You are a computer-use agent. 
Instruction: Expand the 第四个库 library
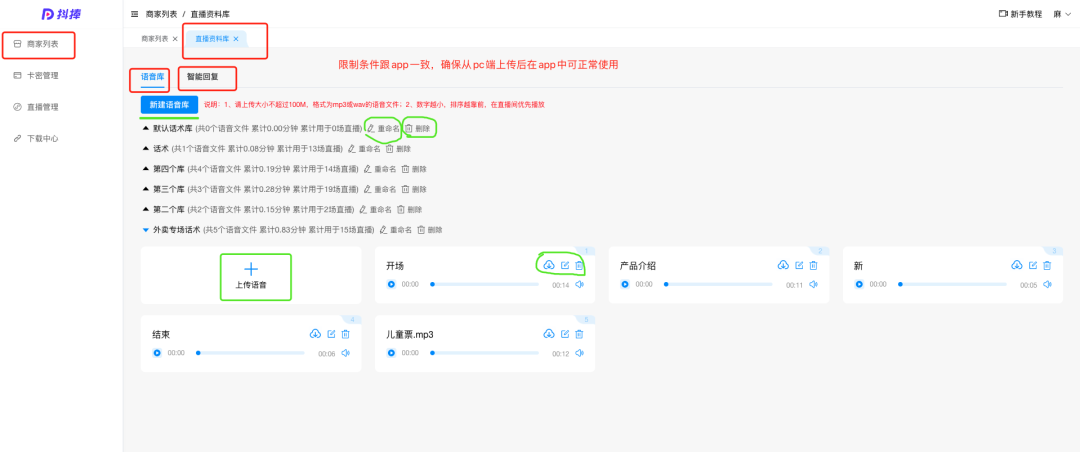point(145,169)
